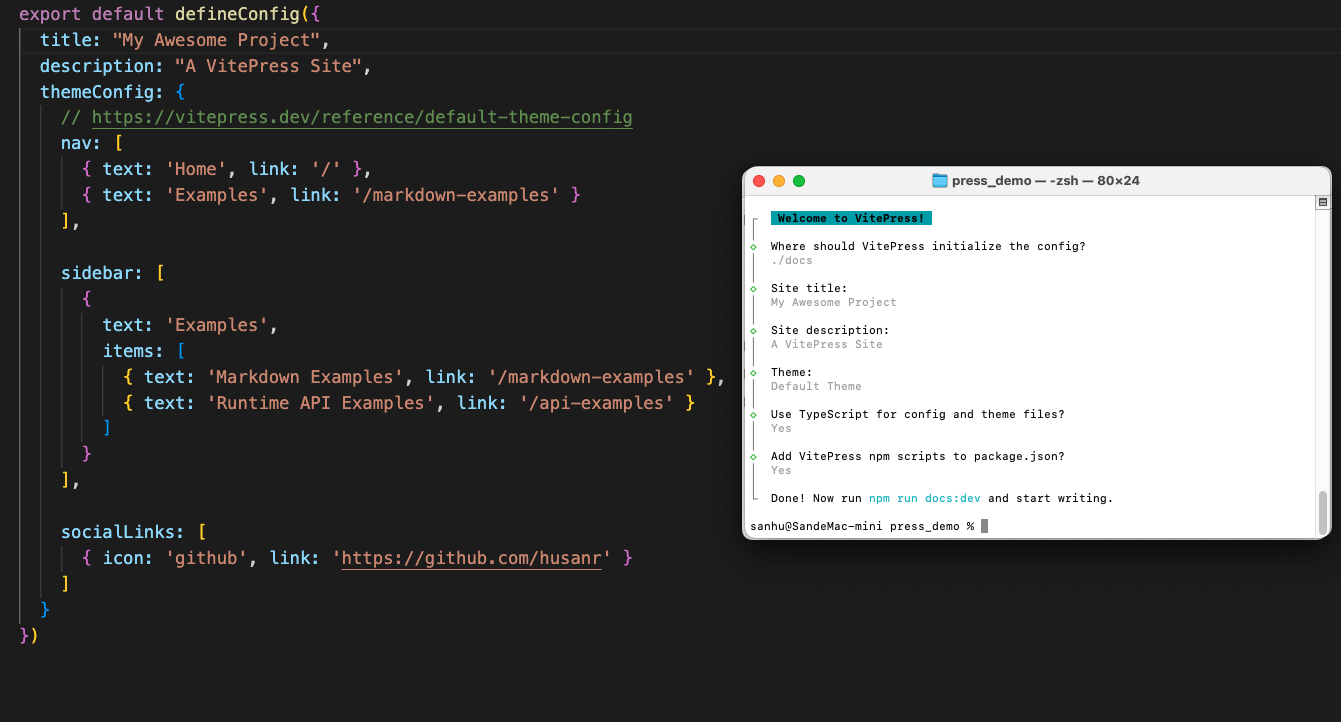Minimize the terminal with the yellow button

tap(779, 181)
